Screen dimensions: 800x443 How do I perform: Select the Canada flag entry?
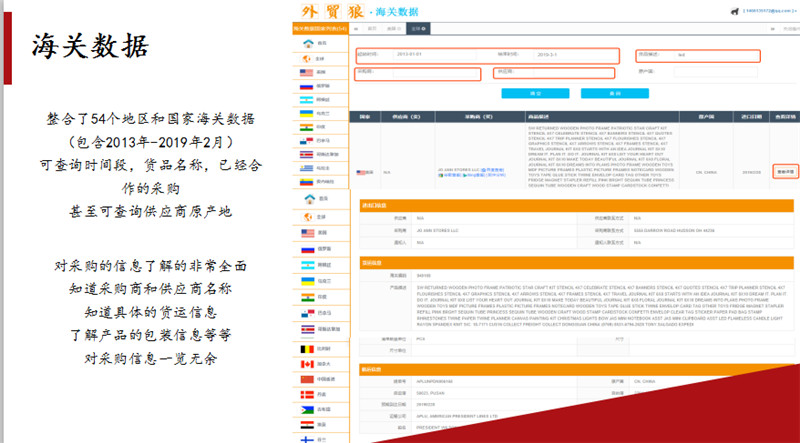point(307,364)
